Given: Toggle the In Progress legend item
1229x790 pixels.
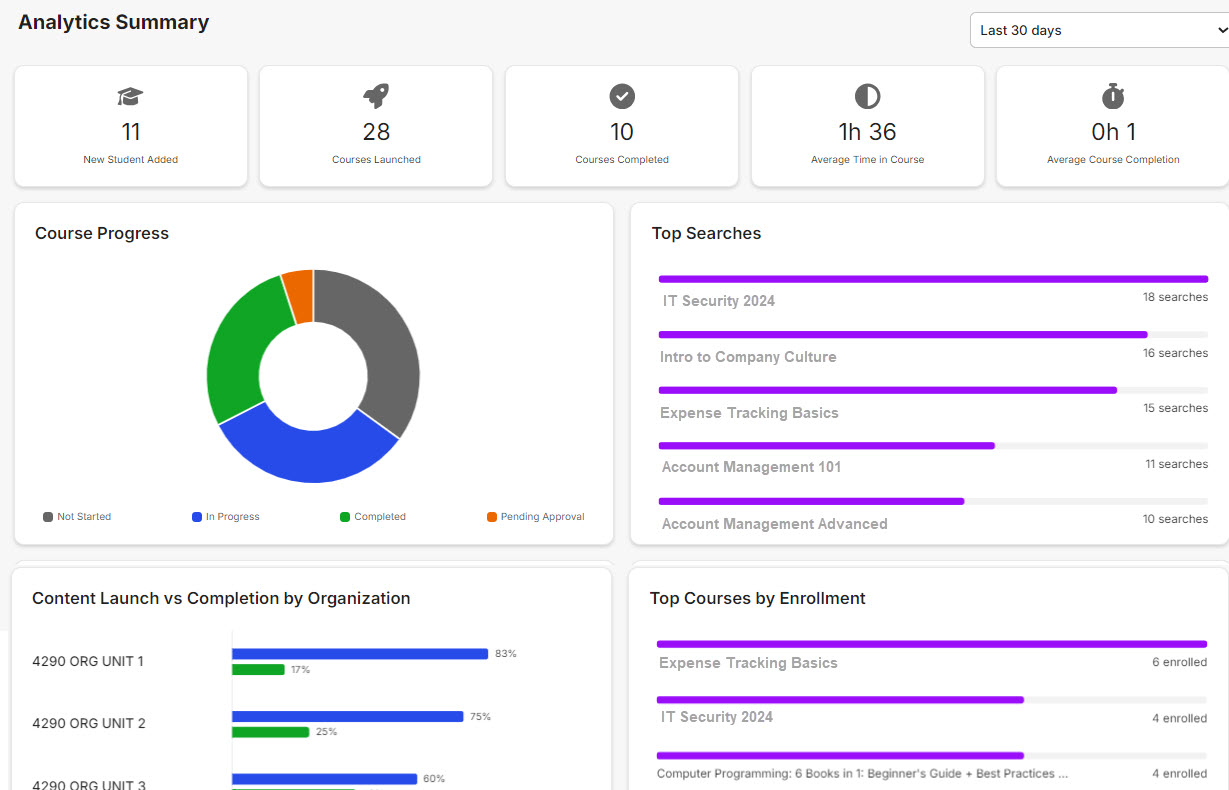Looking at the screenshot, I should coord(226,517).
